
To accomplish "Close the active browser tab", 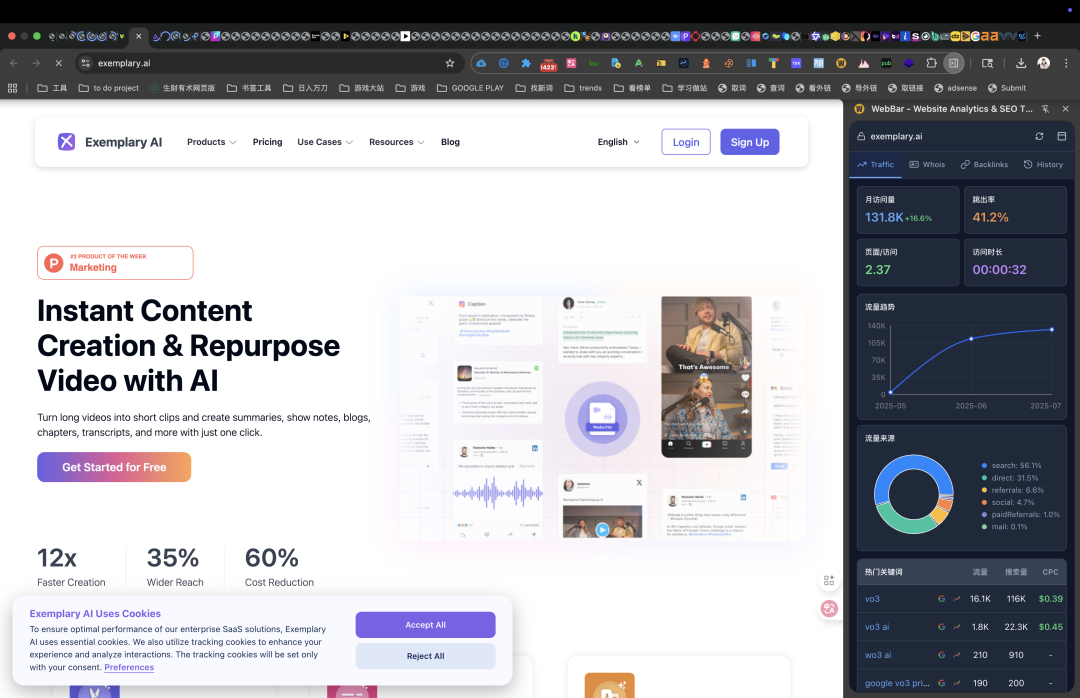I will [x=138, y=37].
